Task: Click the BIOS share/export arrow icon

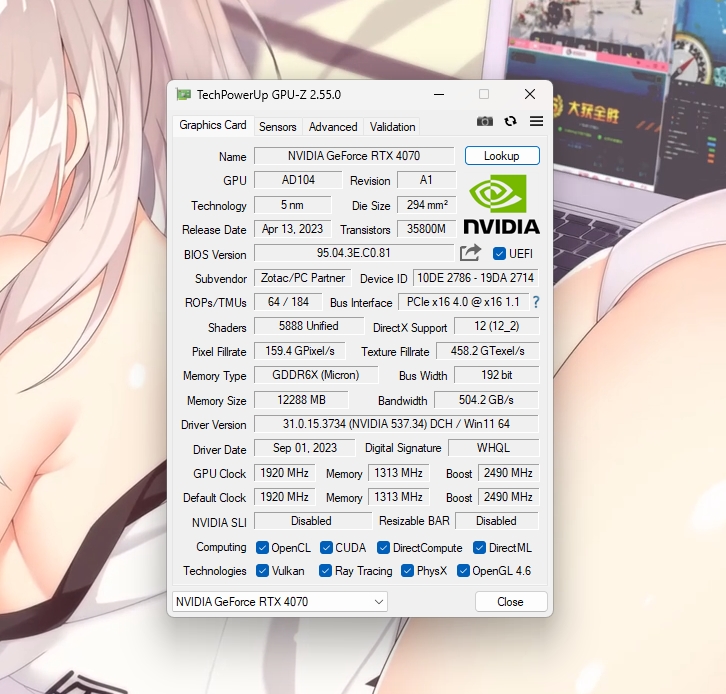Action: click(470, 253)
